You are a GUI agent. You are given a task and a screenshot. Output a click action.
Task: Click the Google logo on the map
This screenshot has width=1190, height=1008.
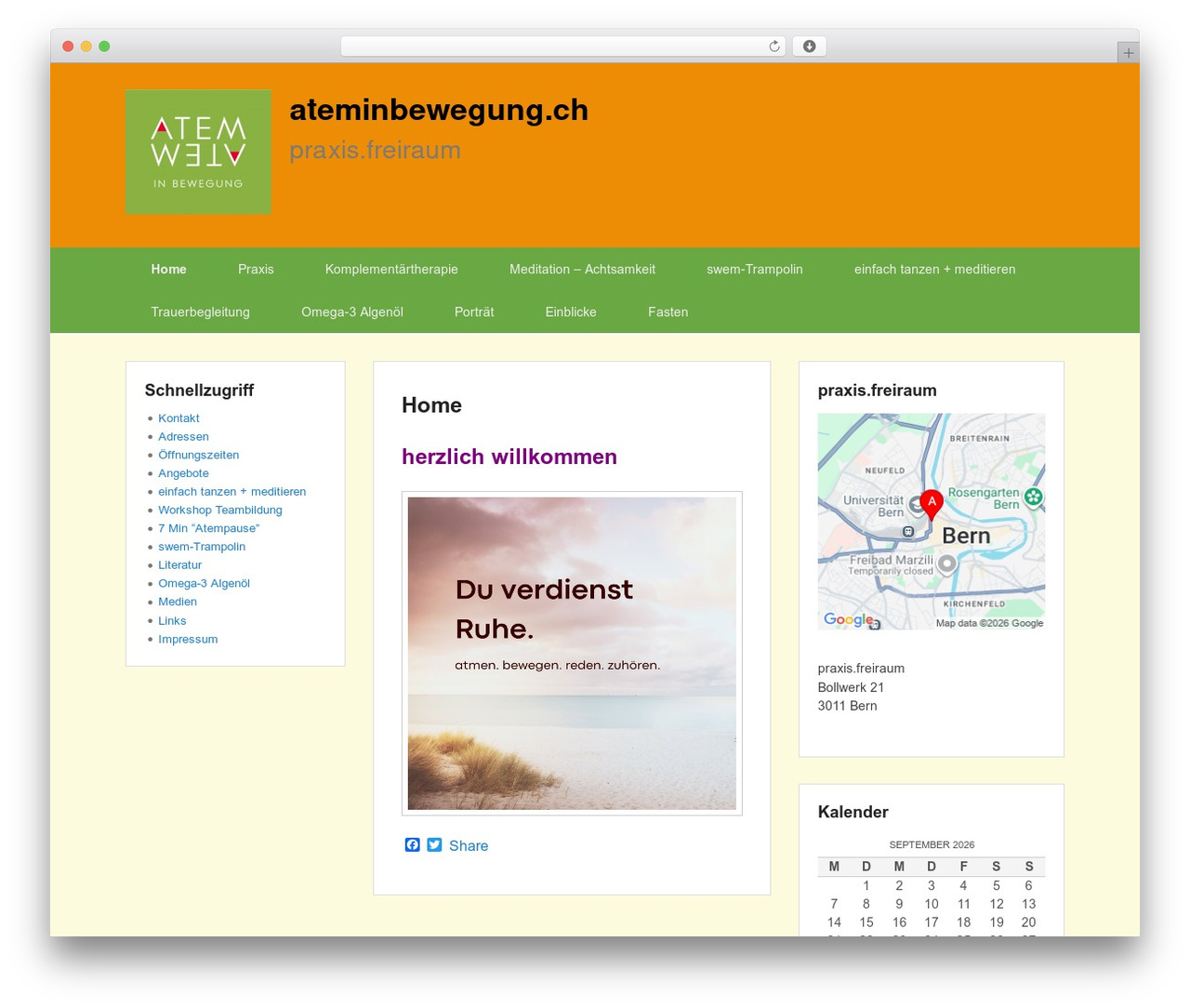849,619
